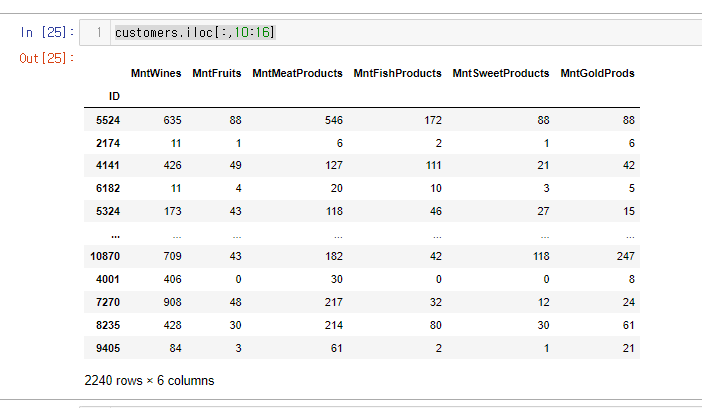Select the MntFishProducts column header
The height and width of the screenshot is (408, 702).
point(398,73)
